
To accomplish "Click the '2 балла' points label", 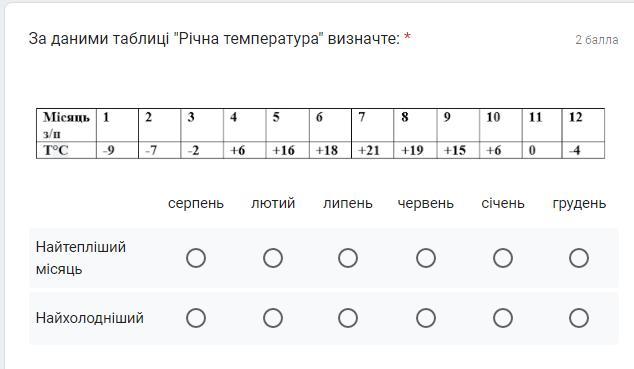I will click(x=597, y=40).
